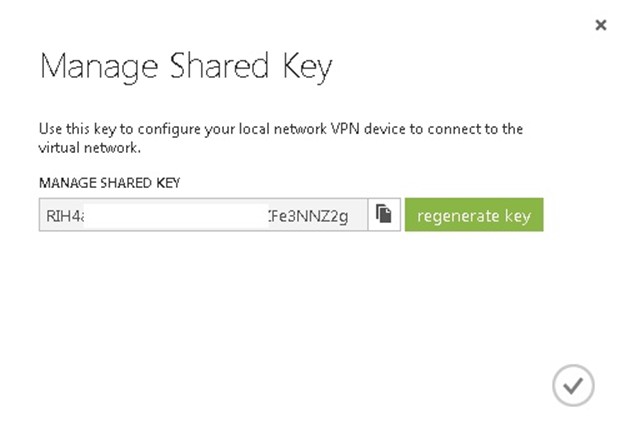Generate a new shared key

pos(474,214)
